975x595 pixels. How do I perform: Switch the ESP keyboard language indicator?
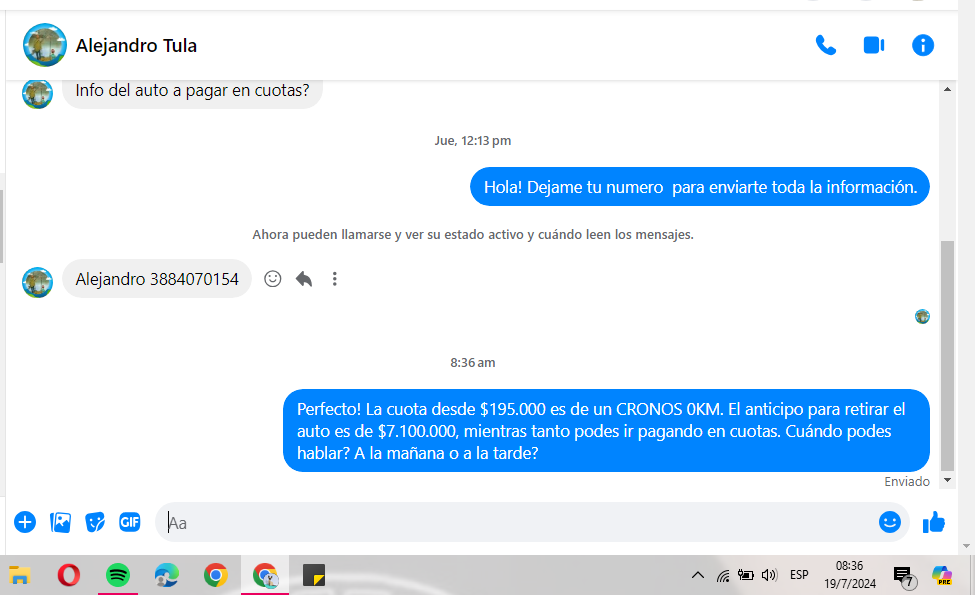click(799, 575)
